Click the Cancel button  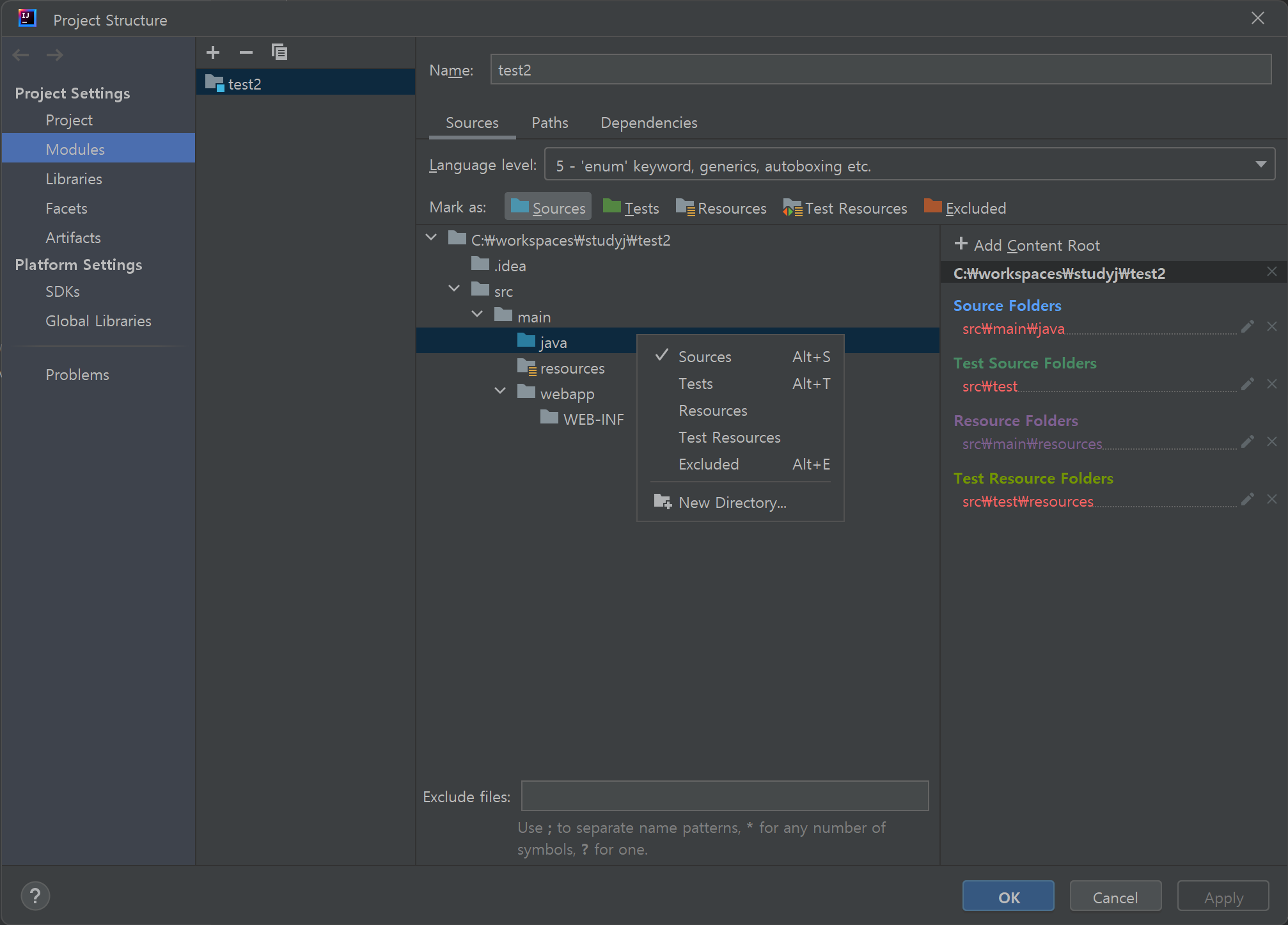point(1115,897)
